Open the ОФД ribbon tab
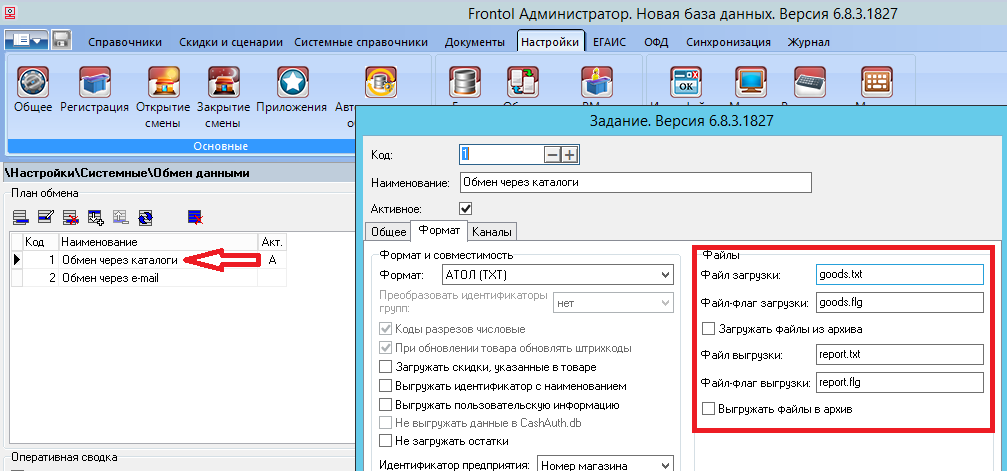Image resolution: width=1007 pixels, height=471 pixels. (656, 42)
